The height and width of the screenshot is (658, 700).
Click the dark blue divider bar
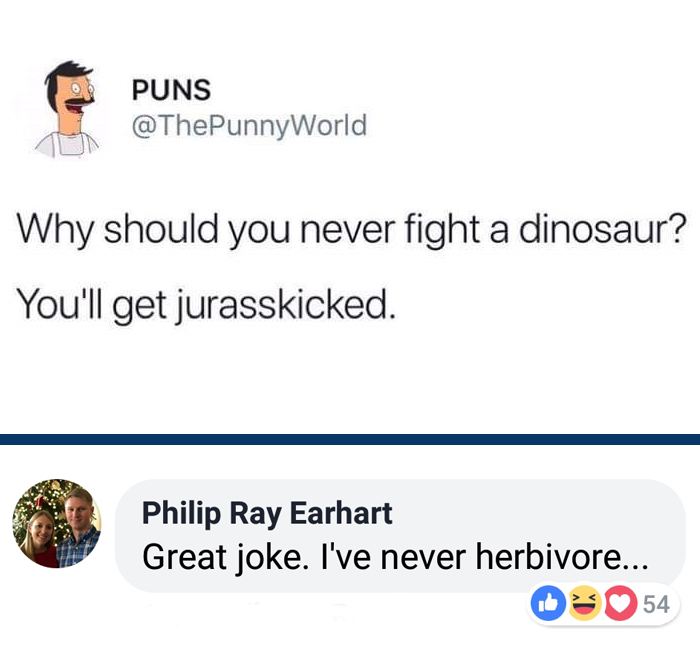click(350, 439)
